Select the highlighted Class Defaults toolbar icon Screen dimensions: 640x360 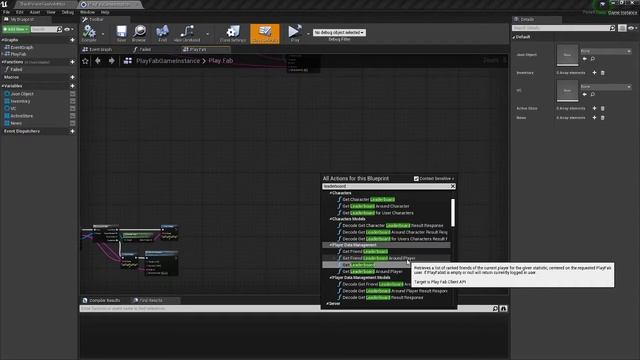(x=265, y=33)
